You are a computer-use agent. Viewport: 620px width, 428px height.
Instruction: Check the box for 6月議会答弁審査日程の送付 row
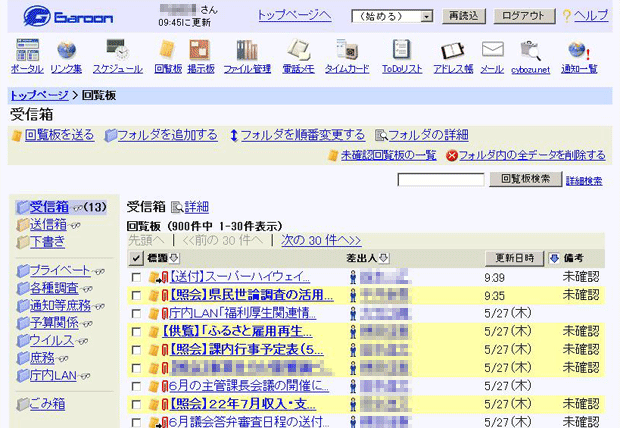[136, 422]
